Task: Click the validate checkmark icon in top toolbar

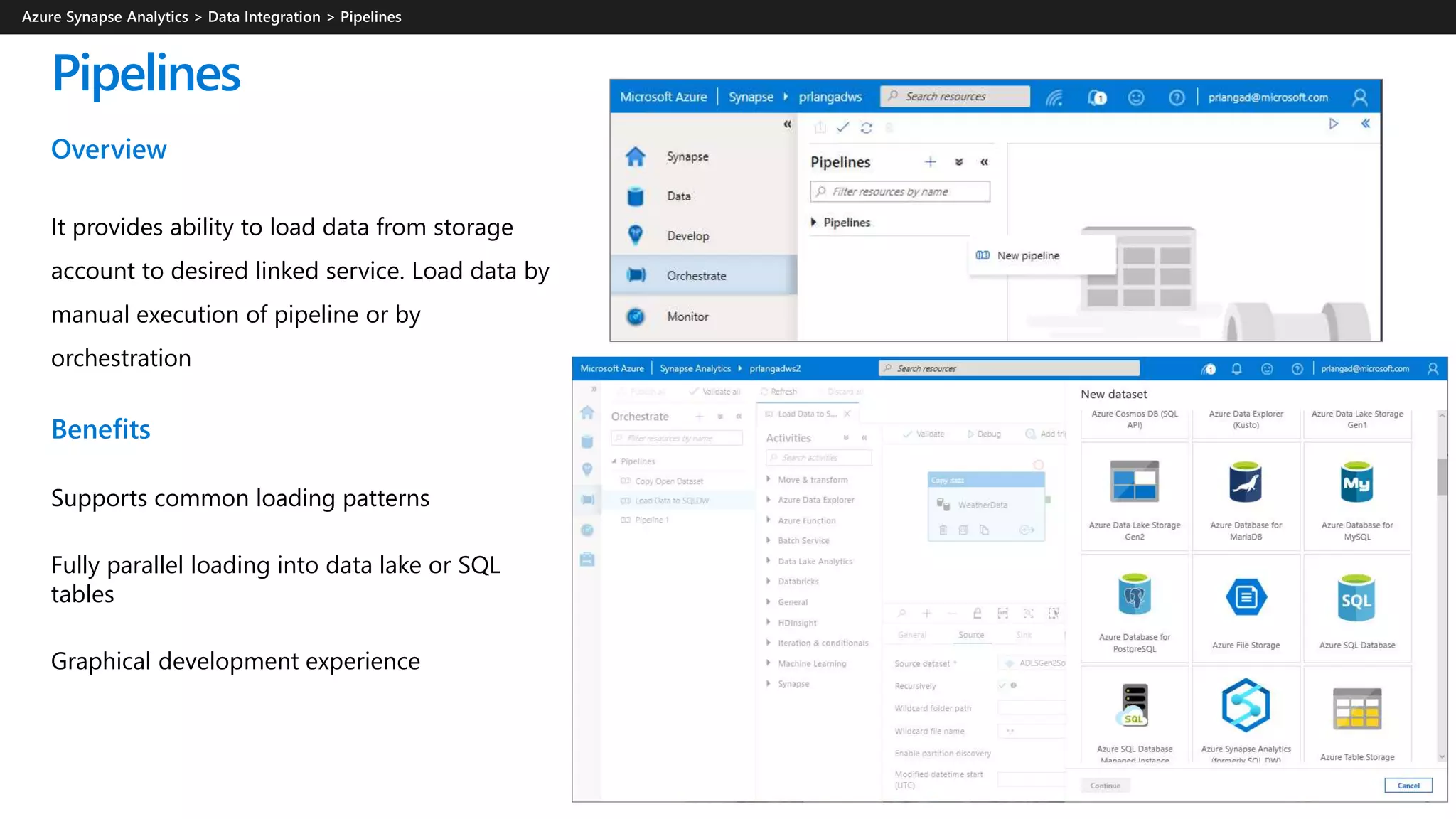Action: tap(842, 127)
